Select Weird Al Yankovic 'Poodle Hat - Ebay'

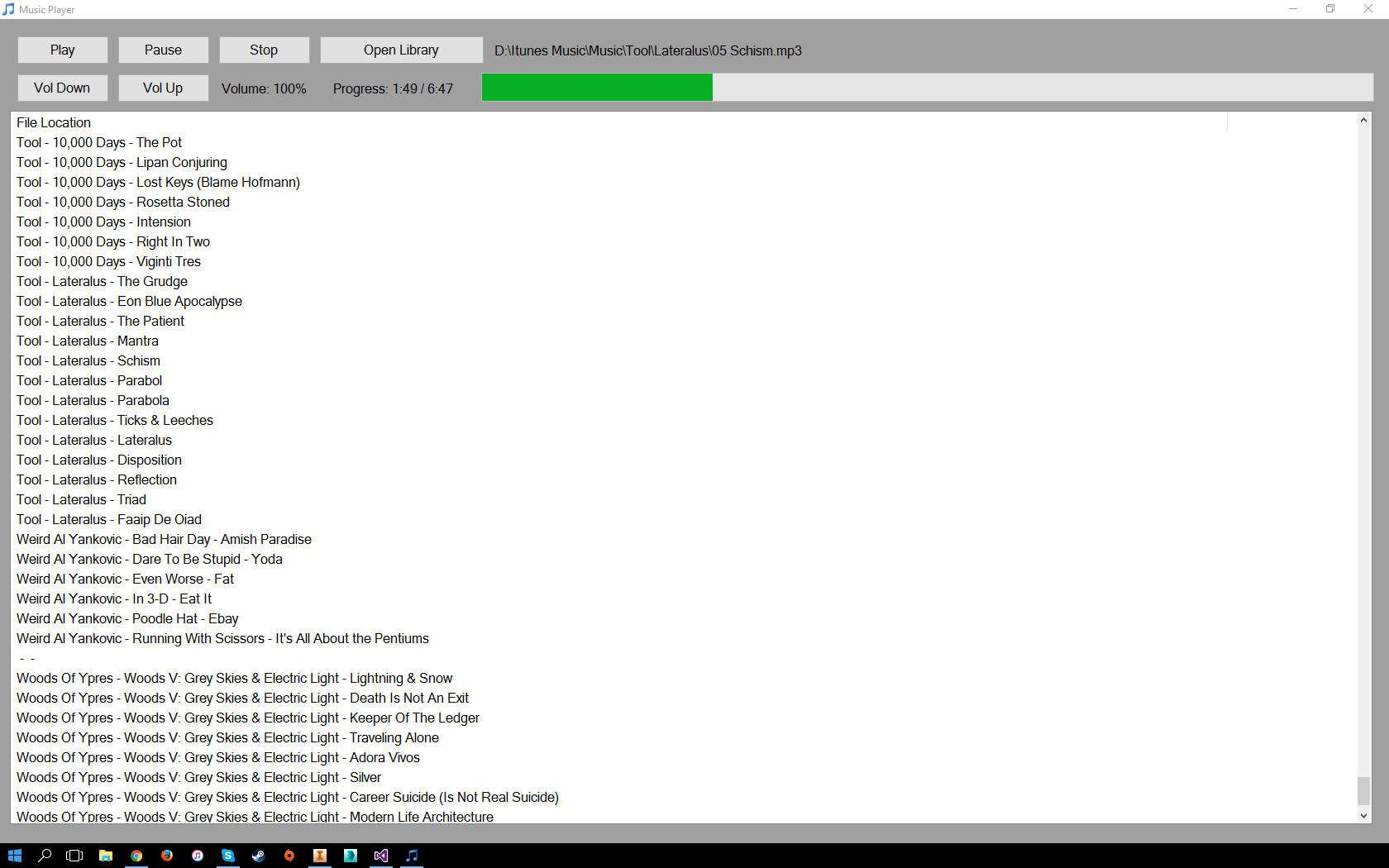pyautogui.click(x=127, y=618)
